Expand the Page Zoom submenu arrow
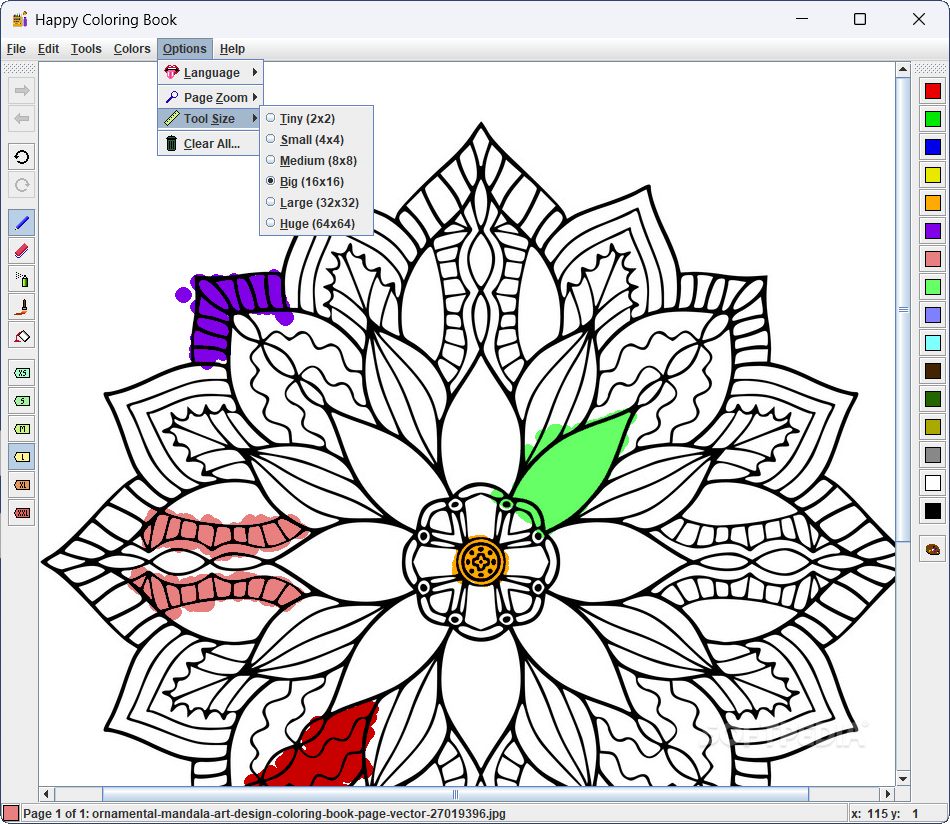 (255, 97)
